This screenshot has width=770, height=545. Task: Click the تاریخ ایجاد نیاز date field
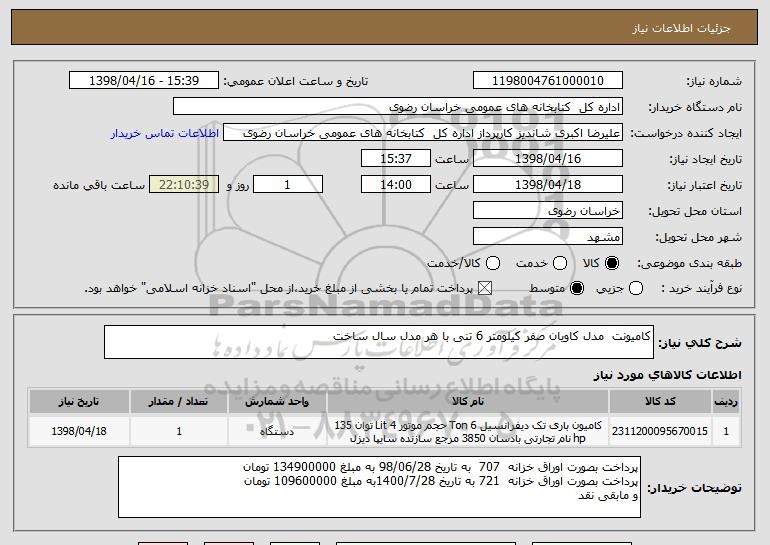click(x=546, y=159)
